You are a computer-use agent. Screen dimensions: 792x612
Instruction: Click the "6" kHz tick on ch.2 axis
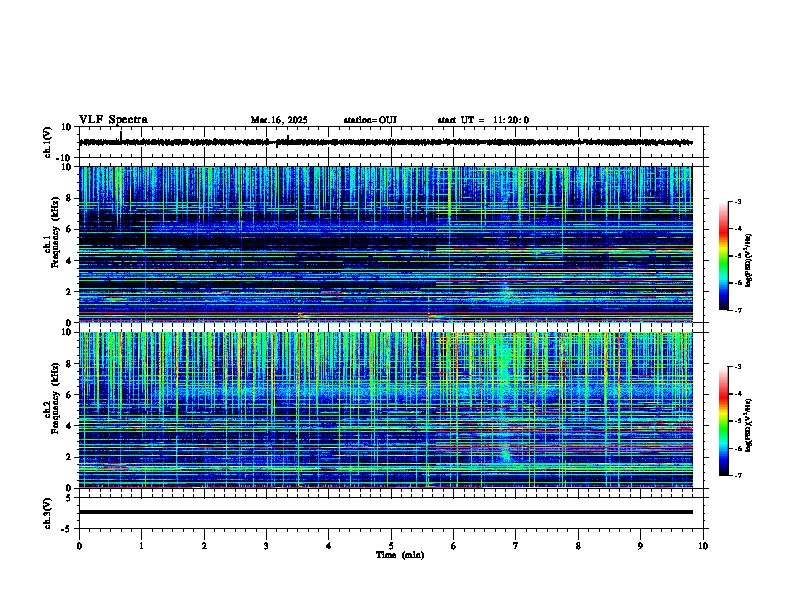70,395
